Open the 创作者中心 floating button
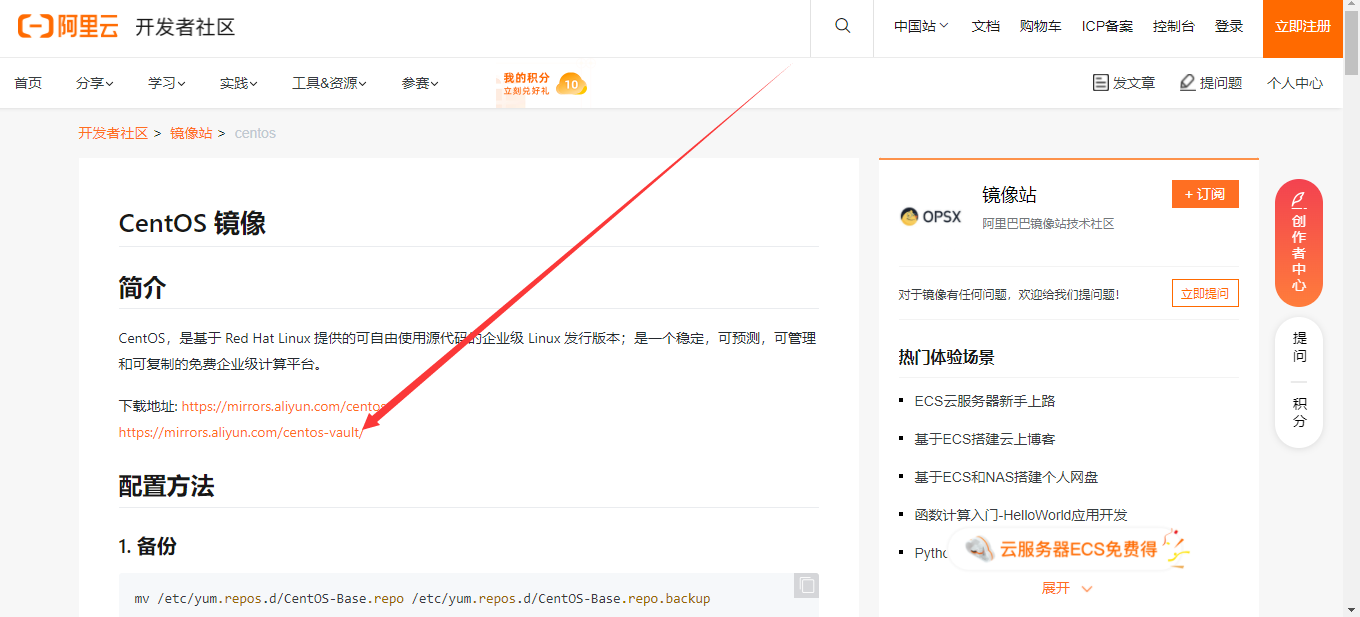Image resolution: width=1360 pixels, height=617 pixels. click(1299, 243)
